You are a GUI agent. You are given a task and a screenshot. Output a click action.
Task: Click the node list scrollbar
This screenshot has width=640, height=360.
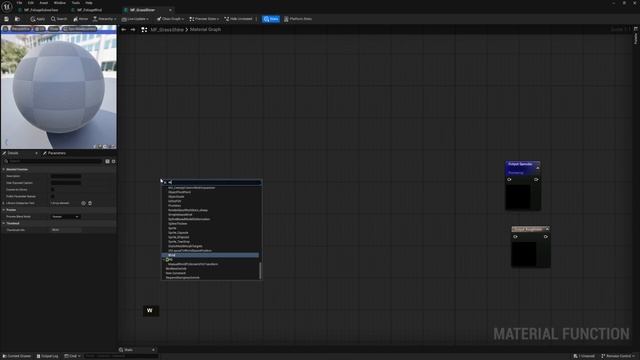(x=260, y=270)
